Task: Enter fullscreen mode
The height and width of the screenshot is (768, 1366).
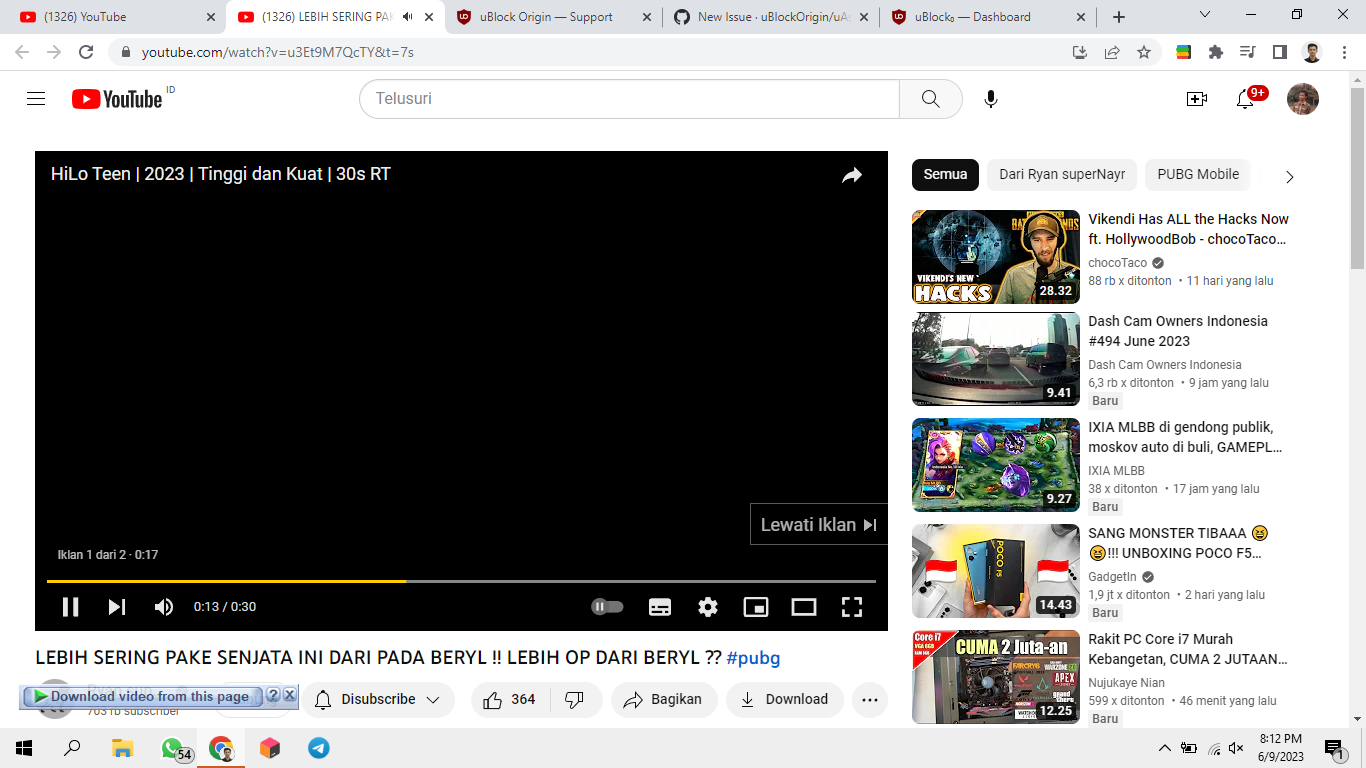Action: point(851,606)
